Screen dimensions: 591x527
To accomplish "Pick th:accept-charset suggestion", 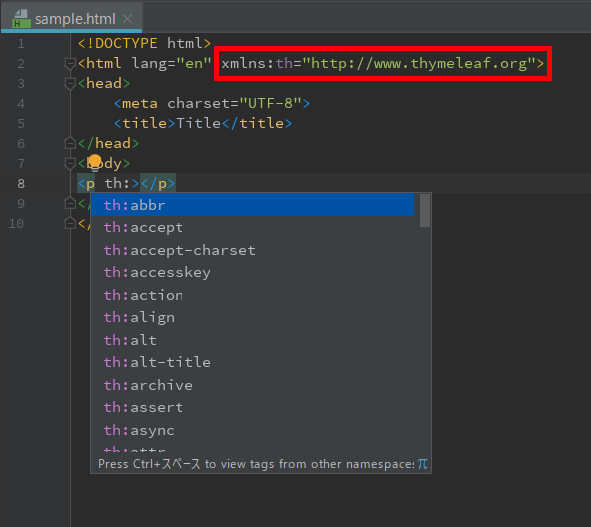I will click(252, 250).
